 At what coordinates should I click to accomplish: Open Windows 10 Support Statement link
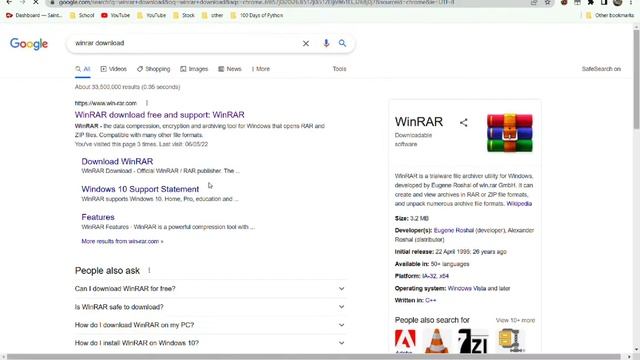tap(140, 189)
